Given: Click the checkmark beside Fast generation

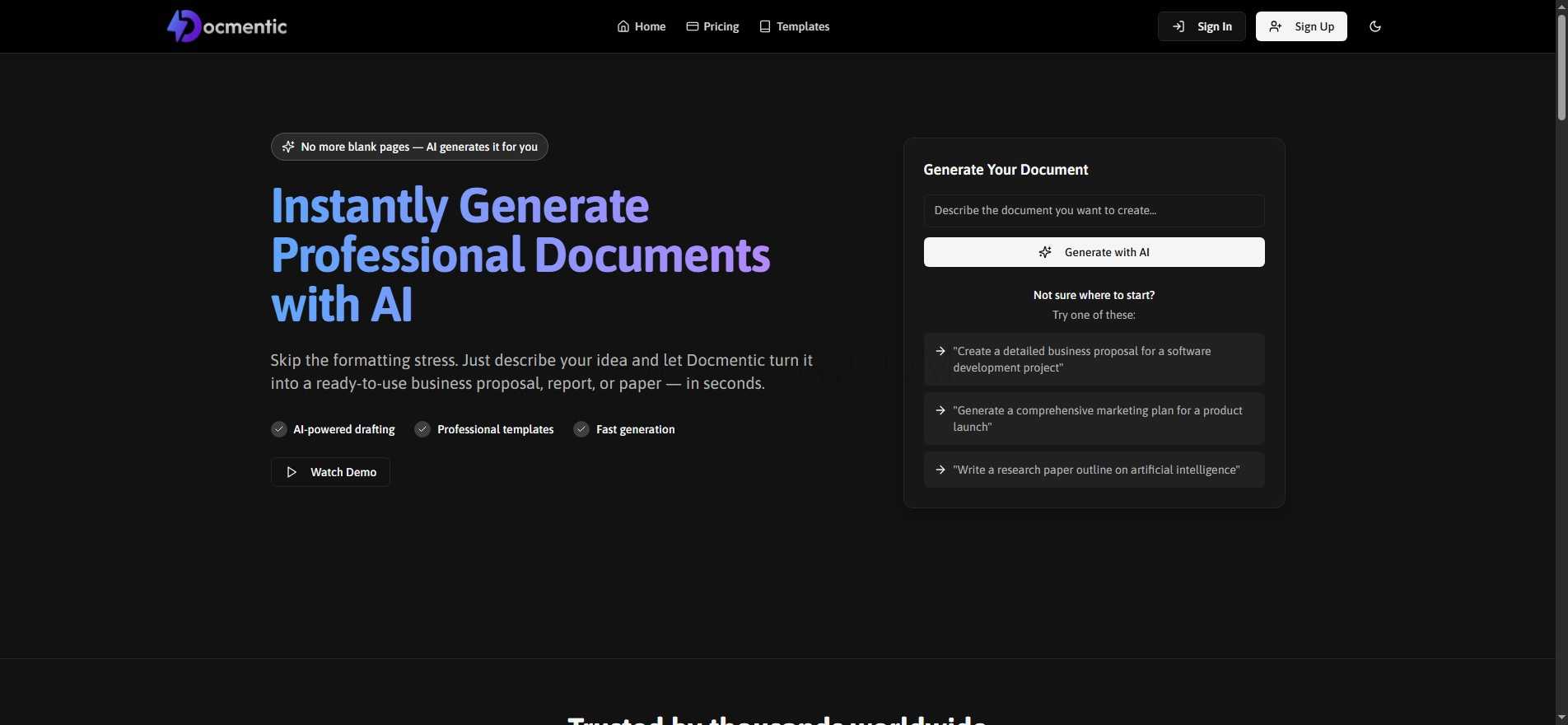Looking at the screenshot, I should coord(581,429).
